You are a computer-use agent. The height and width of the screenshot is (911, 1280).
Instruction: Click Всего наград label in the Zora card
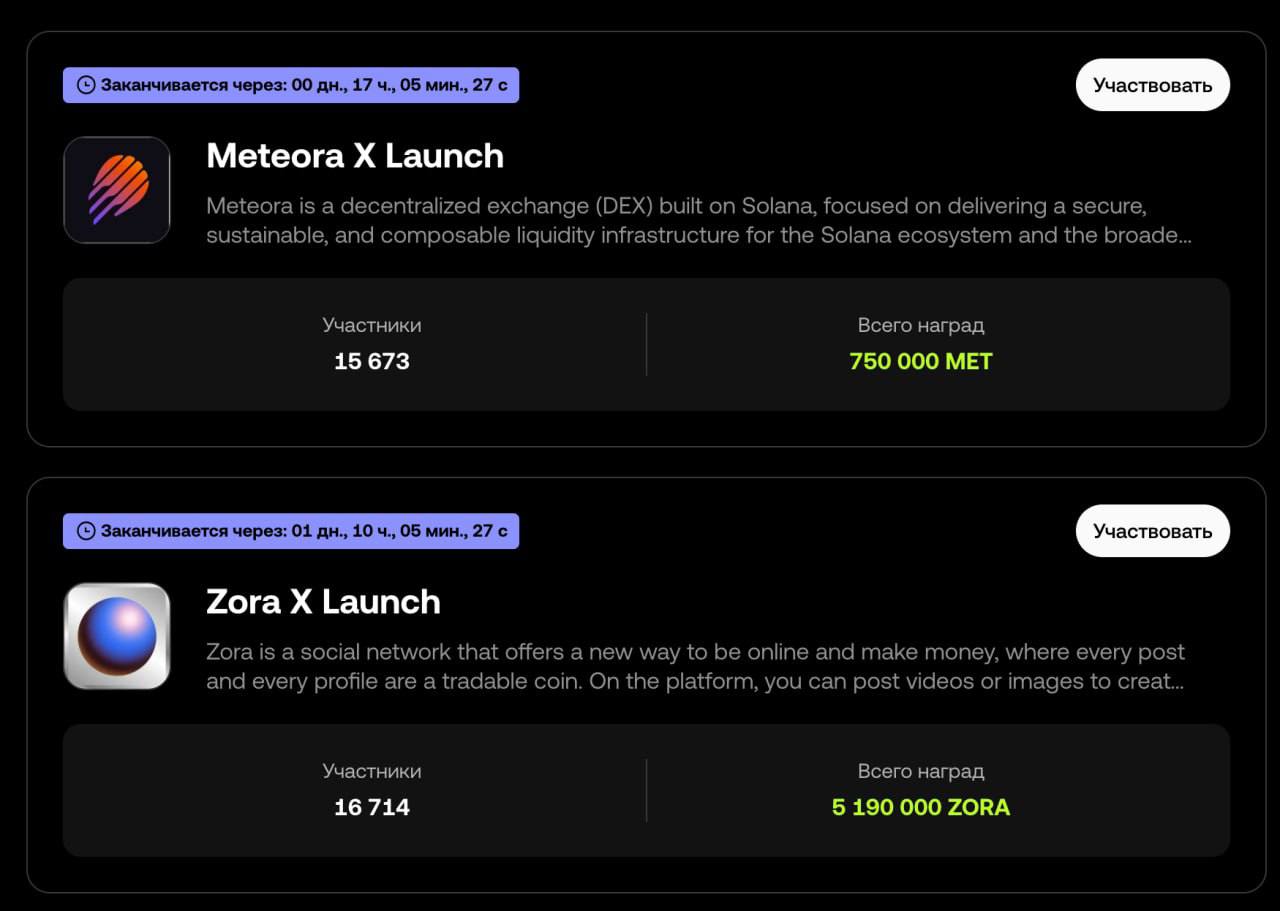pyautogui.click(x=921, y=772)
